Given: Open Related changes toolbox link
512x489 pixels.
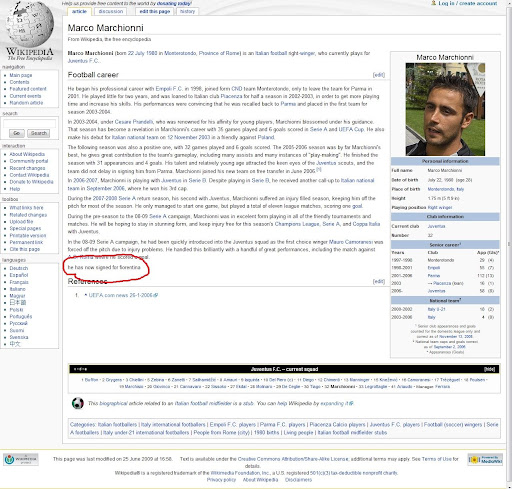Looking at the screenshot, I should point(28,215).
